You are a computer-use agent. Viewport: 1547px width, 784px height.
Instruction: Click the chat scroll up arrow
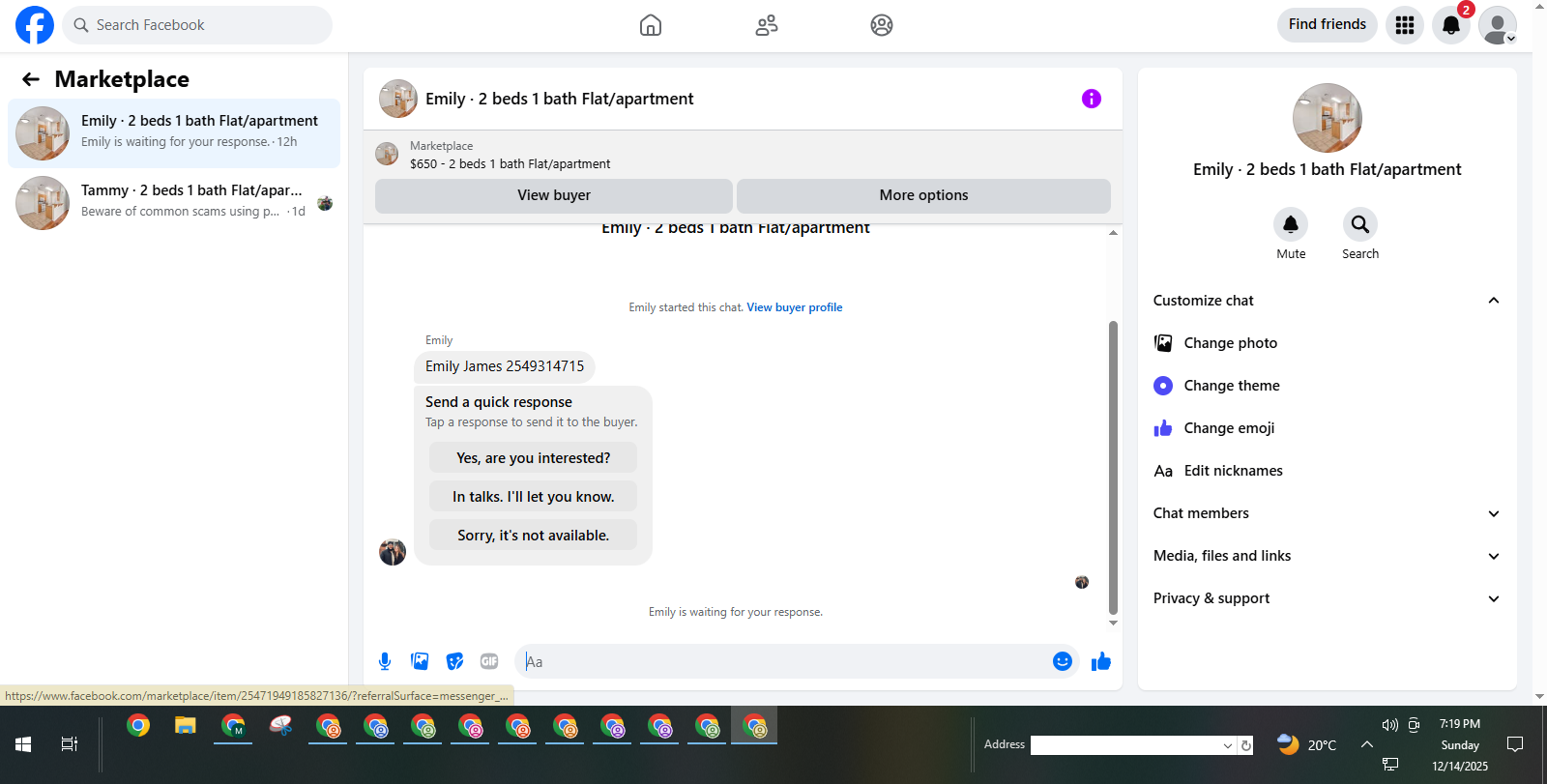click(1113, 233)
